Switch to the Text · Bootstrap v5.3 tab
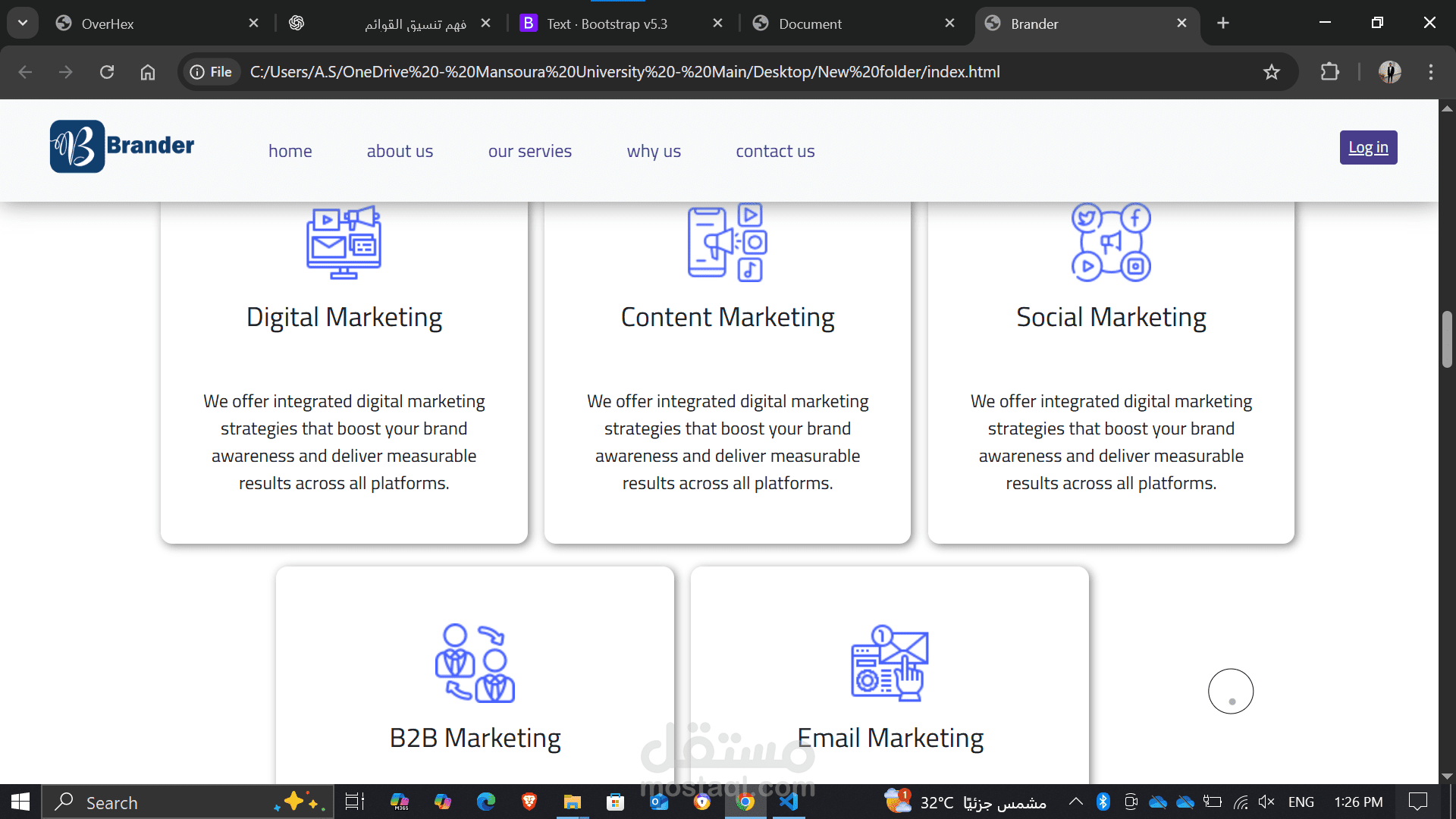Image resolution: width=1456 pixels, height=819 pixels. pos(607,24)
